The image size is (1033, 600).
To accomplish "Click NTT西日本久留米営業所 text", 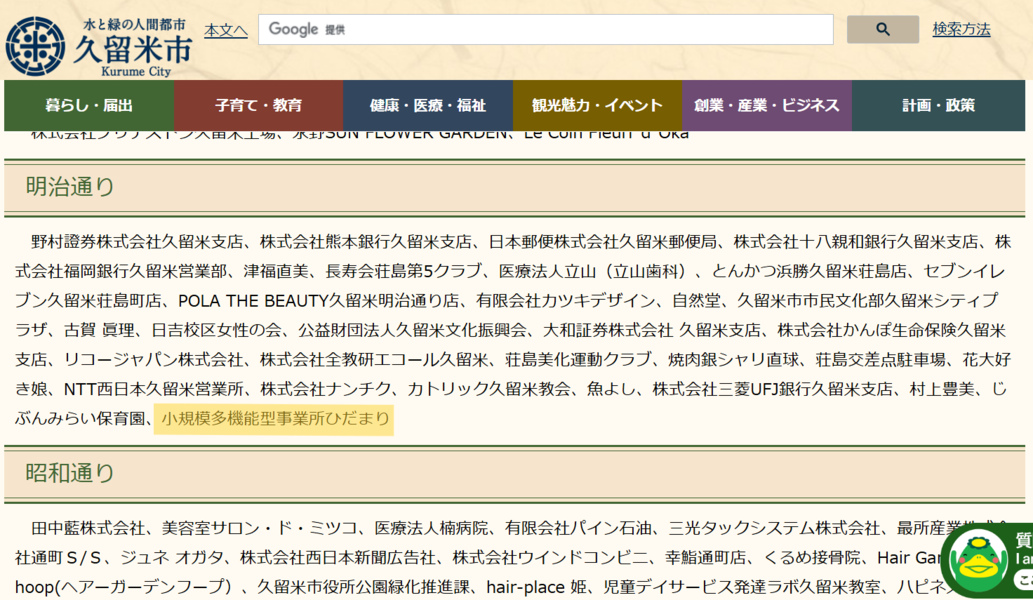I will coord(154,389).
